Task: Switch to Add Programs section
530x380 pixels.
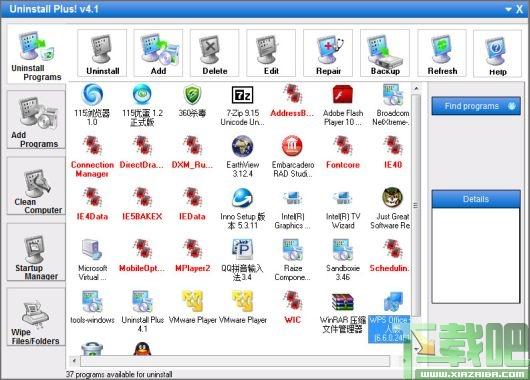Action: click(x=36, y=120)
